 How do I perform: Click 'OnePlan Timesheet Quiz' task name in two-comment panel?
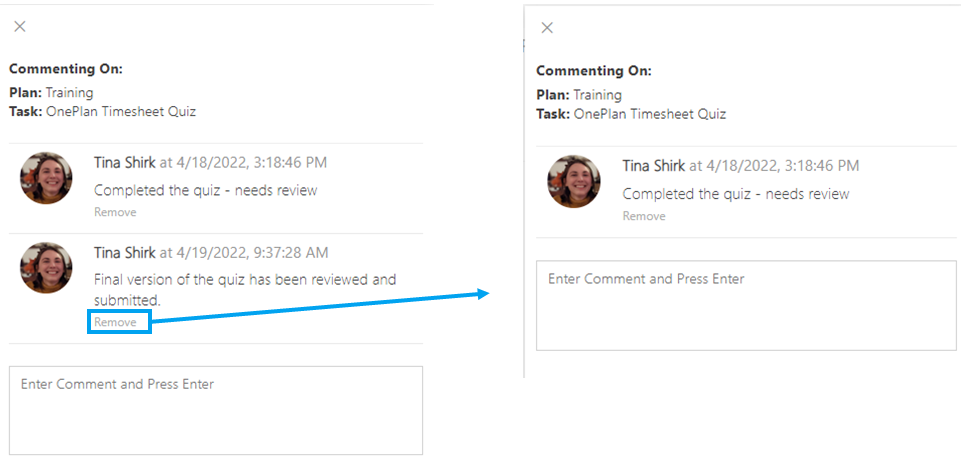[121, 112]
